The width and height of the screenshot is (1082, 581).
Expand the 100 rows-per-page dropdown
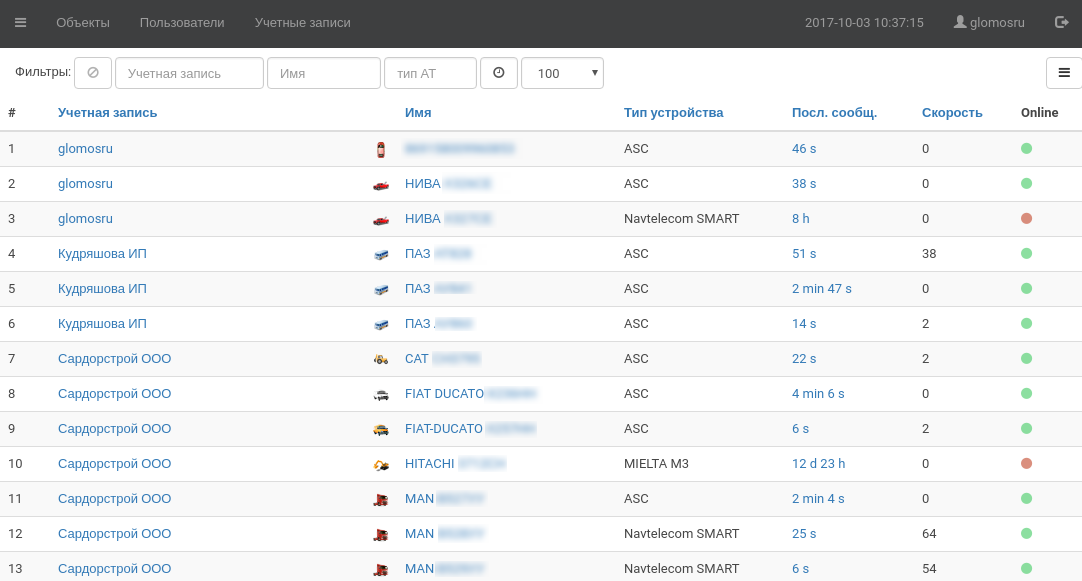click(562, 73)
